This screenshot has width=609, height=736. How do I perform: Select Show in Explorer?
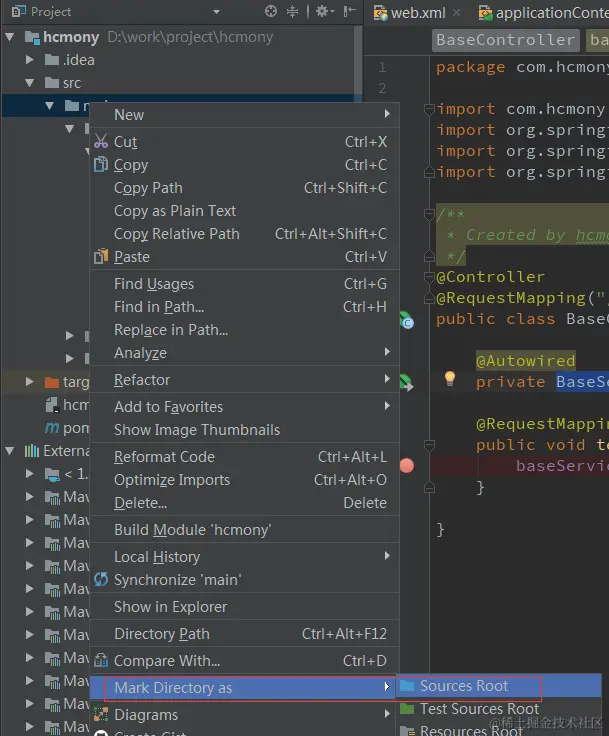coord(245,606)
